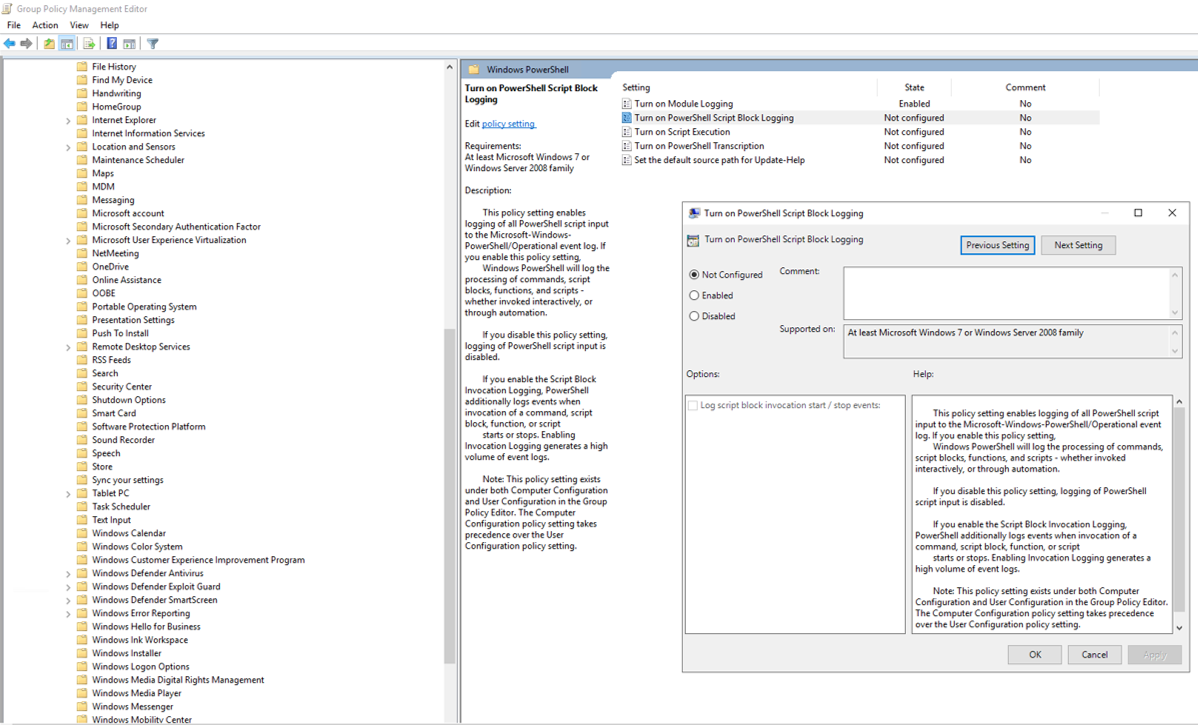This screenshot has width=1198, height=725.
Task: Select the Security Center tree item
Action: tap(122, 387)
